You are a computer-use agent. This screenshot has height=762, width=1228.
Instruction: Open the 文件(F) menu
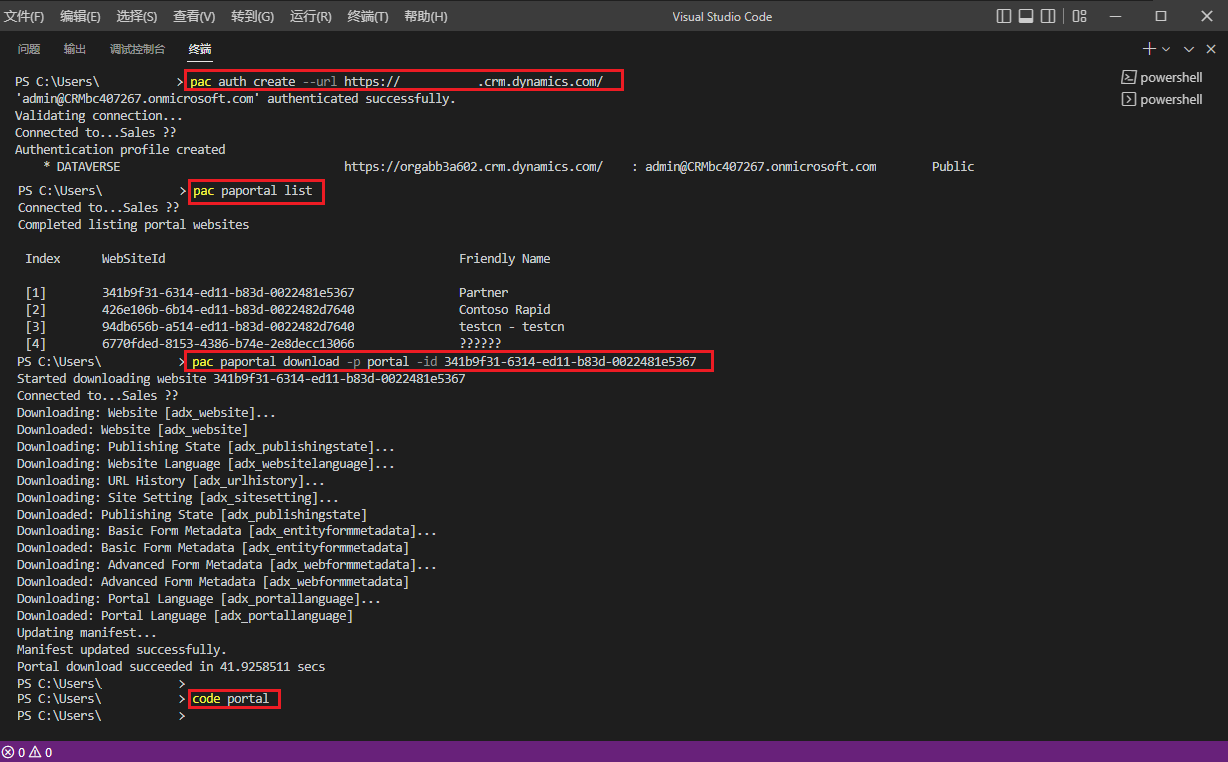24,16
